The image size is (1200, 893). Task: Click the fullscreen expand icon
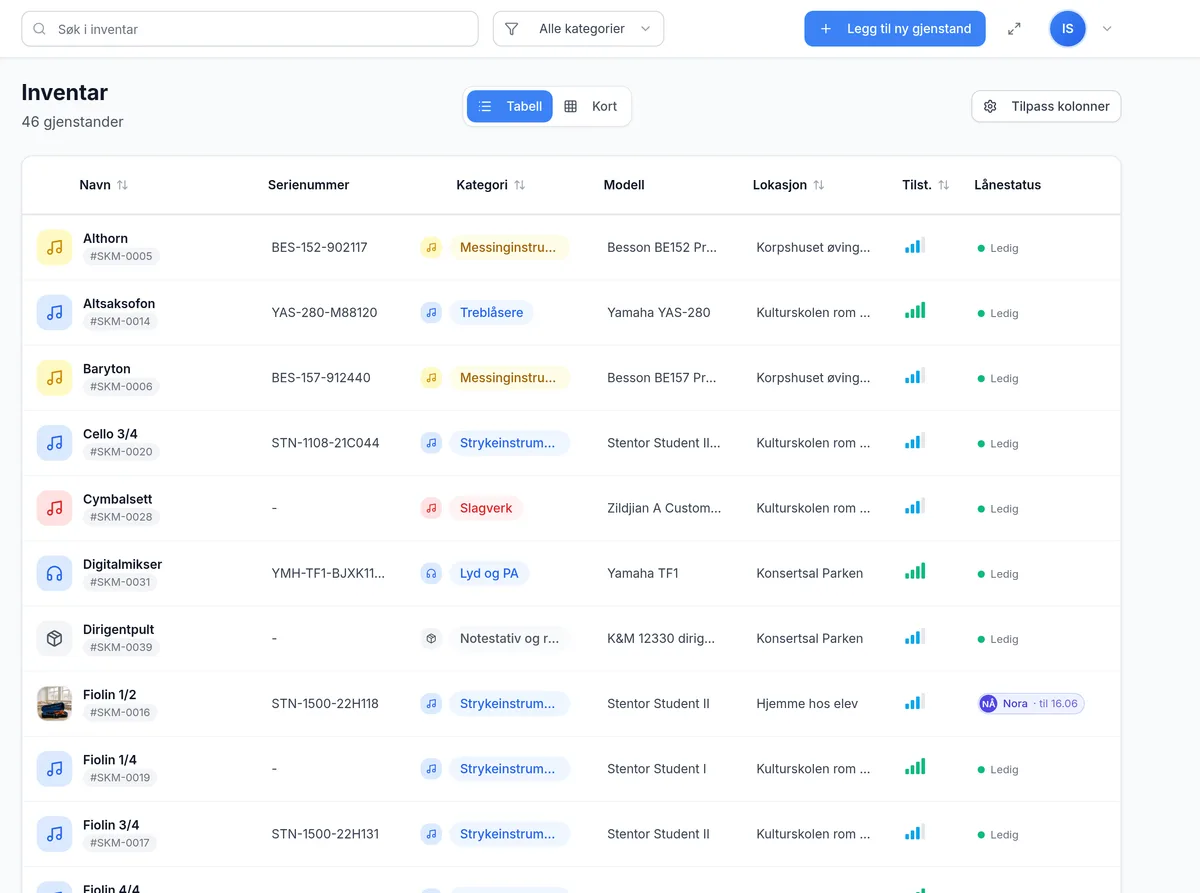1014,29
